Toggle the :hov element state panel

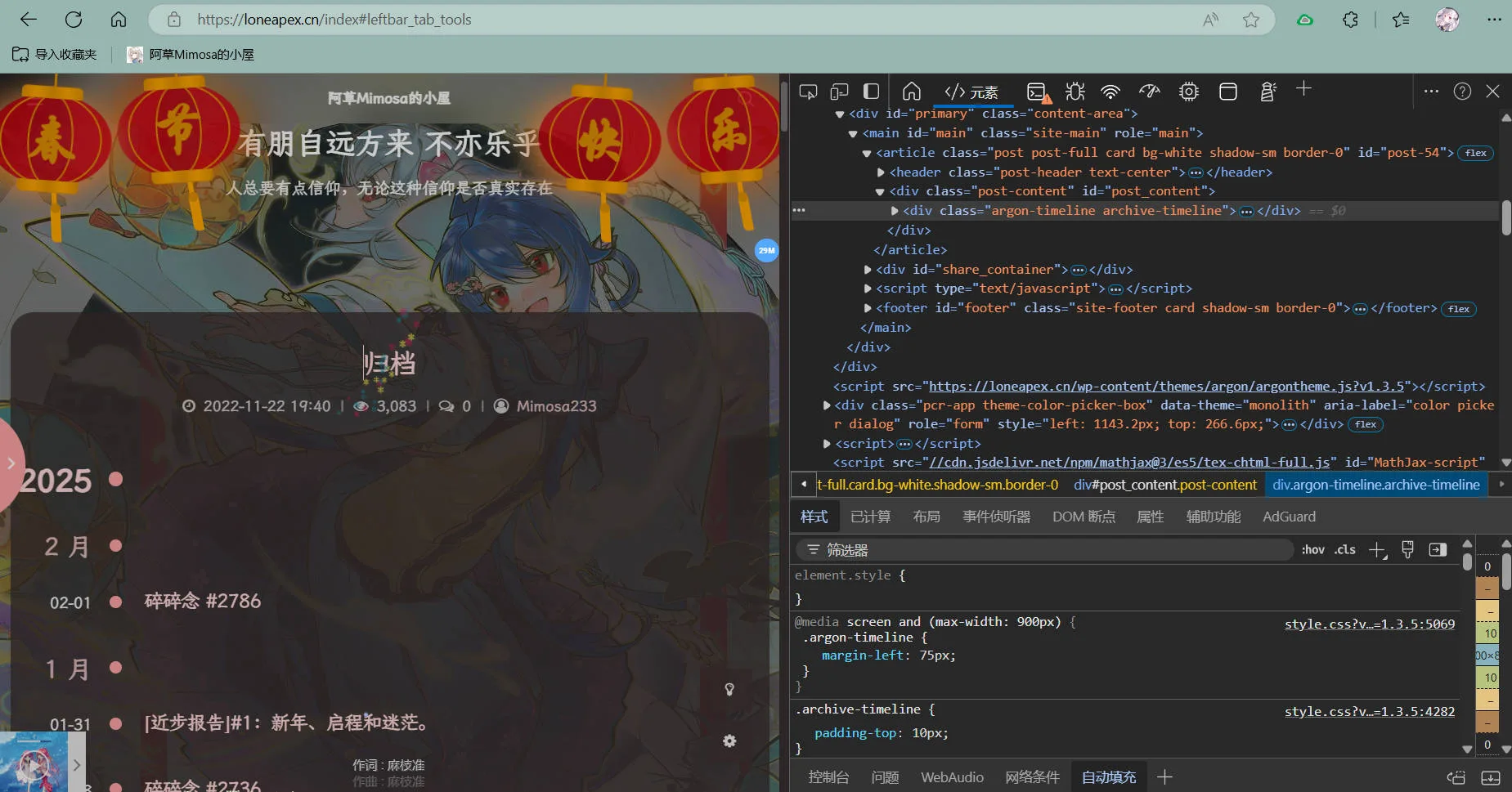1312,550
